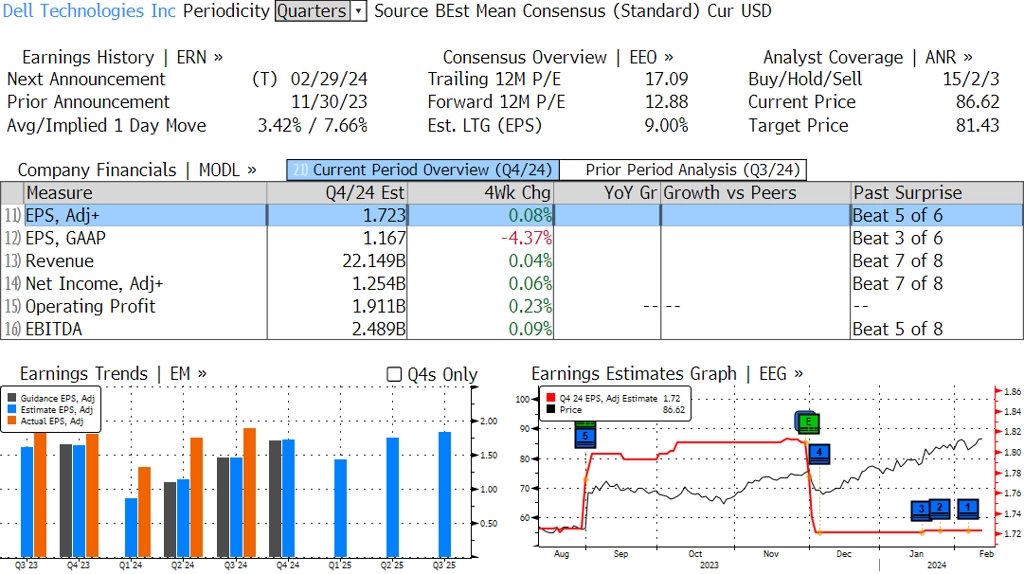The image size is (1024, 574).
Task: Click the 4Wk Chg column header
Action: click(480, 193)
